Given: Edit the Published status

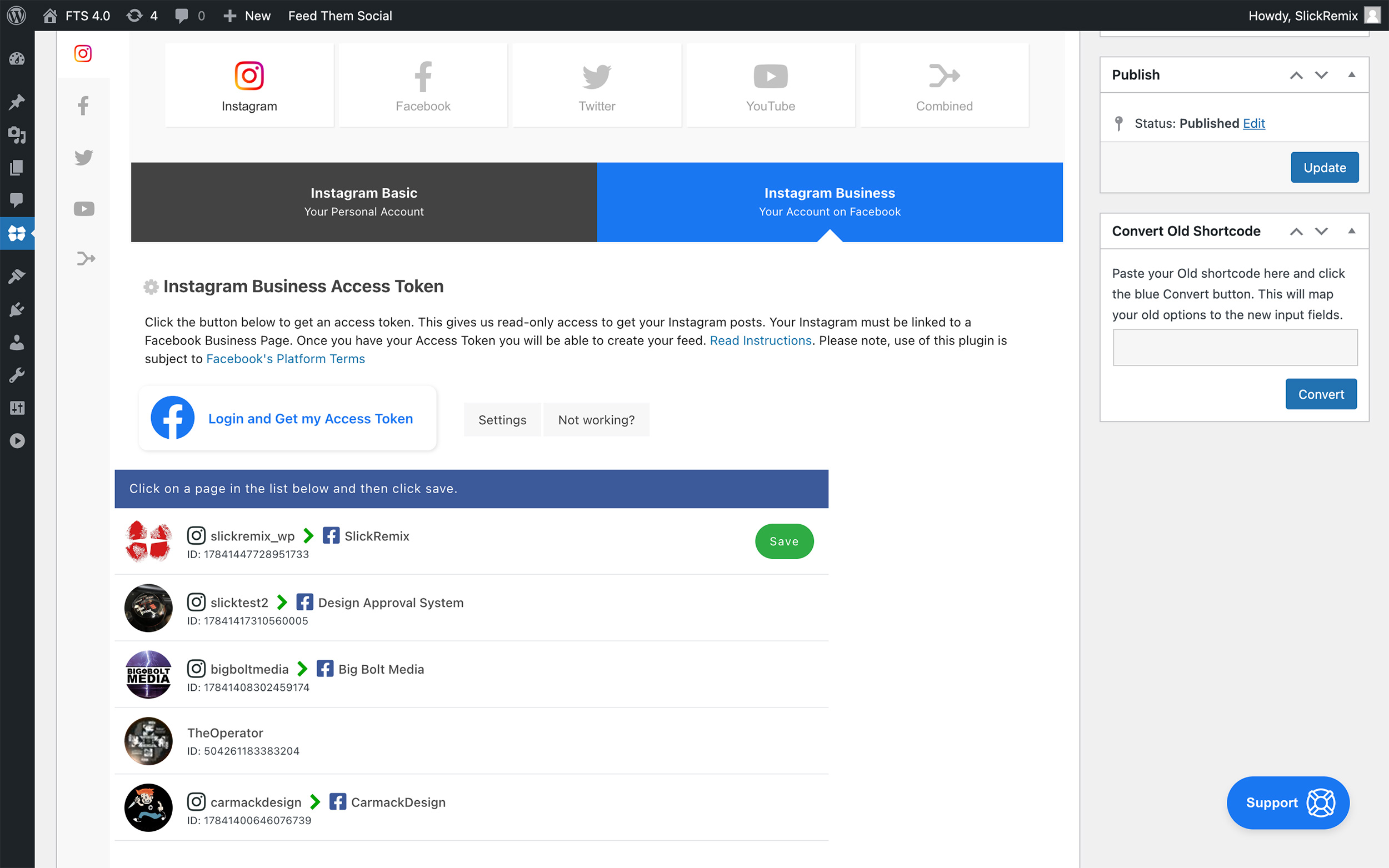Looking at the screenshot, I should pos(1253,123).
